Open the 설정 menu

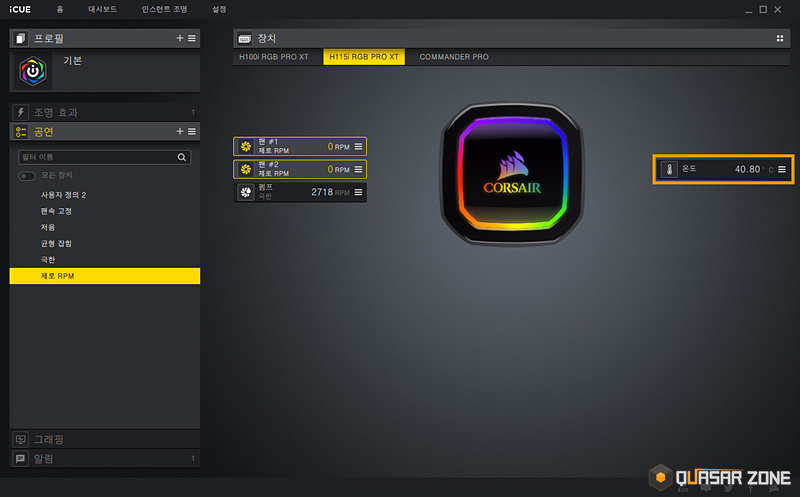point(219,9)
